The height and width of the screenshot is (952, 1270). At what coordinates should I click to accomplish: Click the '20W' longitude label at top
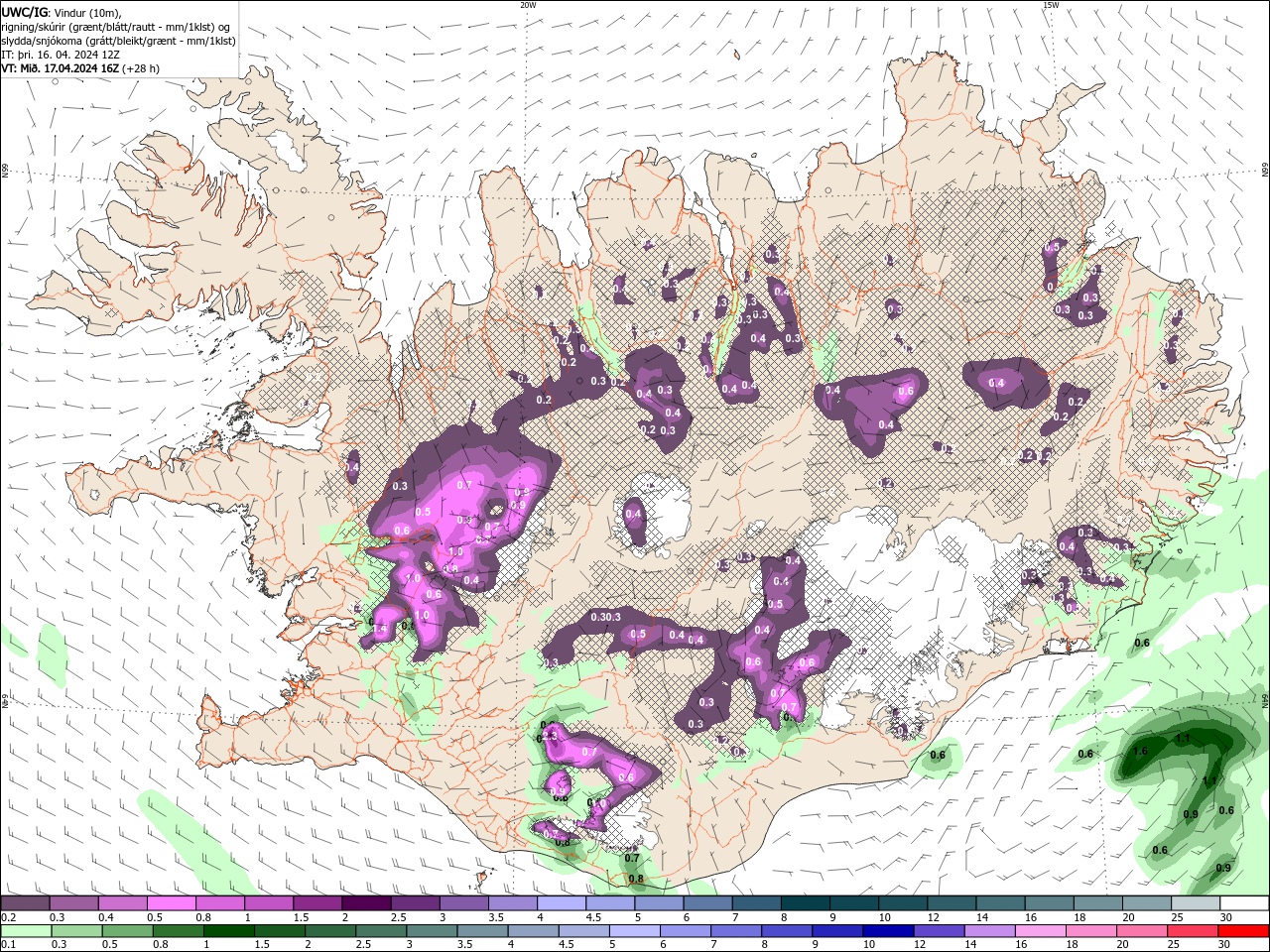[x=528, y=5]
